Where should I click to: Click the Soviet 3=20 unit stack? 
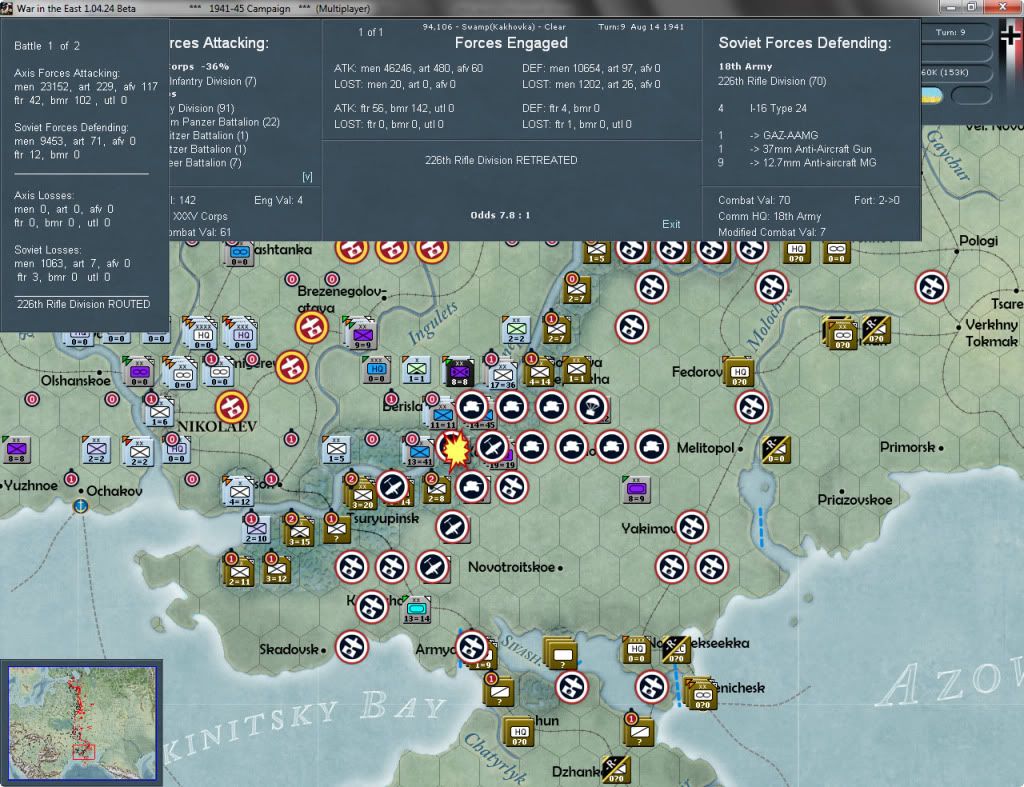[x=362, y=494]
